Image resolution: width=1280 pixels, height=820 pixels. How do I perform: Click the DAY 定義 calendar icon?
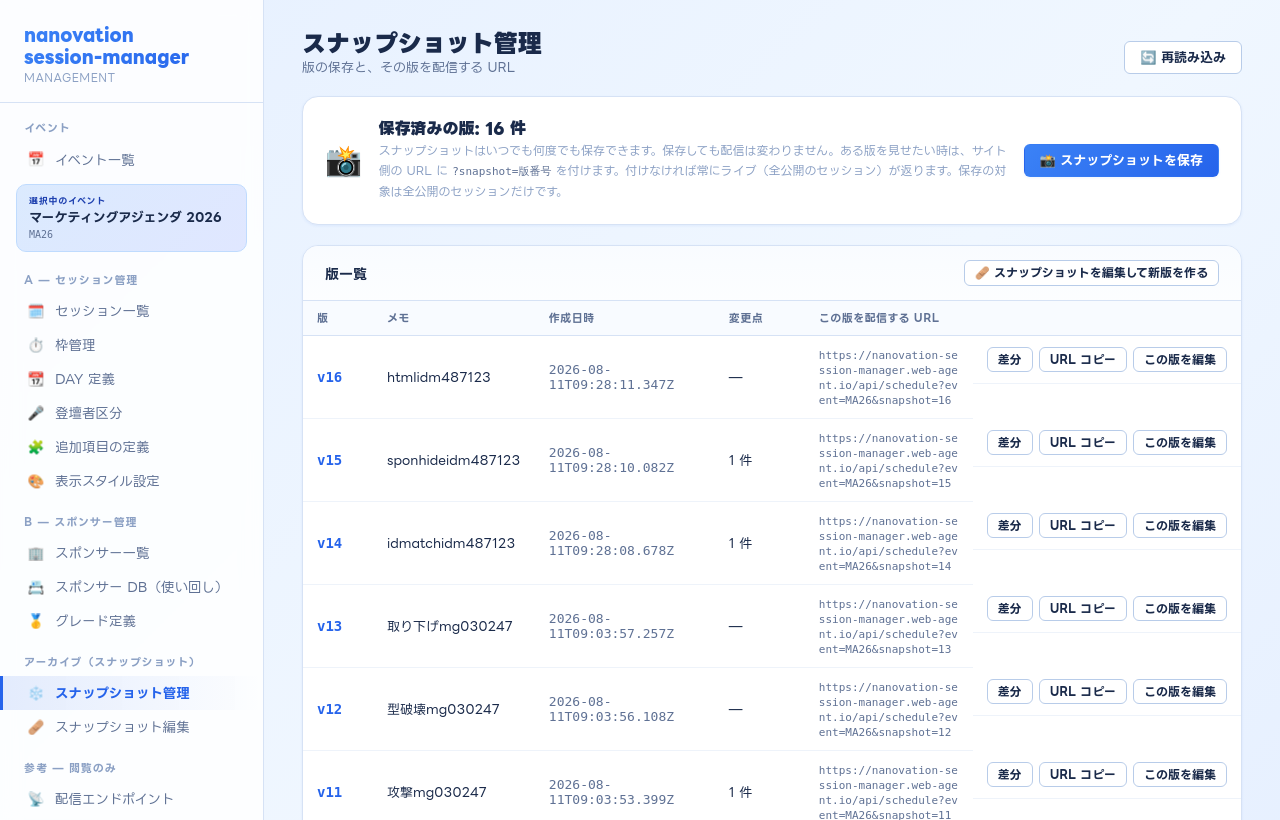pos(36,379)
